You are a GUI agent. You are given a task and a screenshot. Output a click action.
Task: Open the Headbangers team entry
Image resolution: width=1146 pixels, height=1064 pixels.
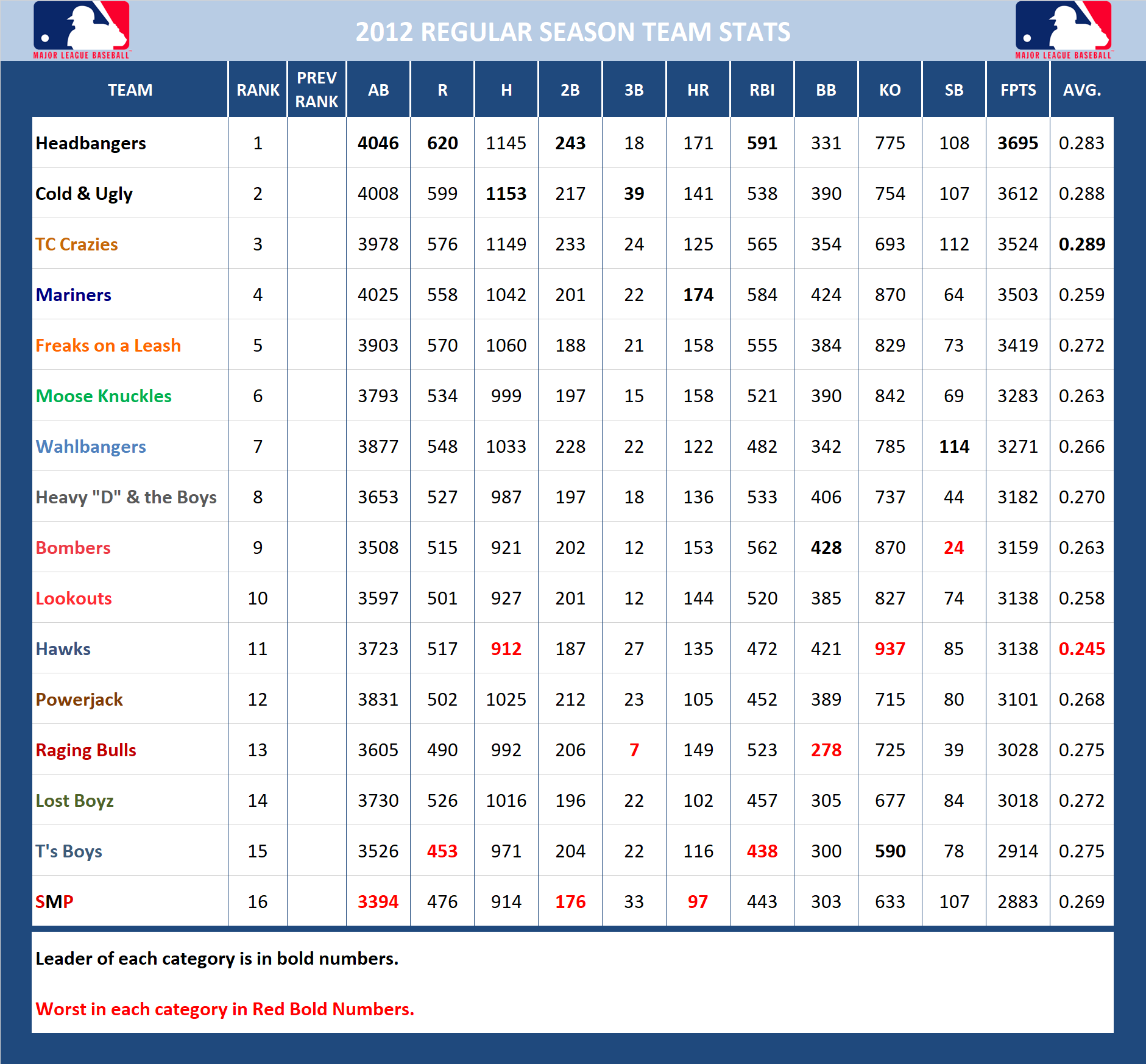pos(90,143)
